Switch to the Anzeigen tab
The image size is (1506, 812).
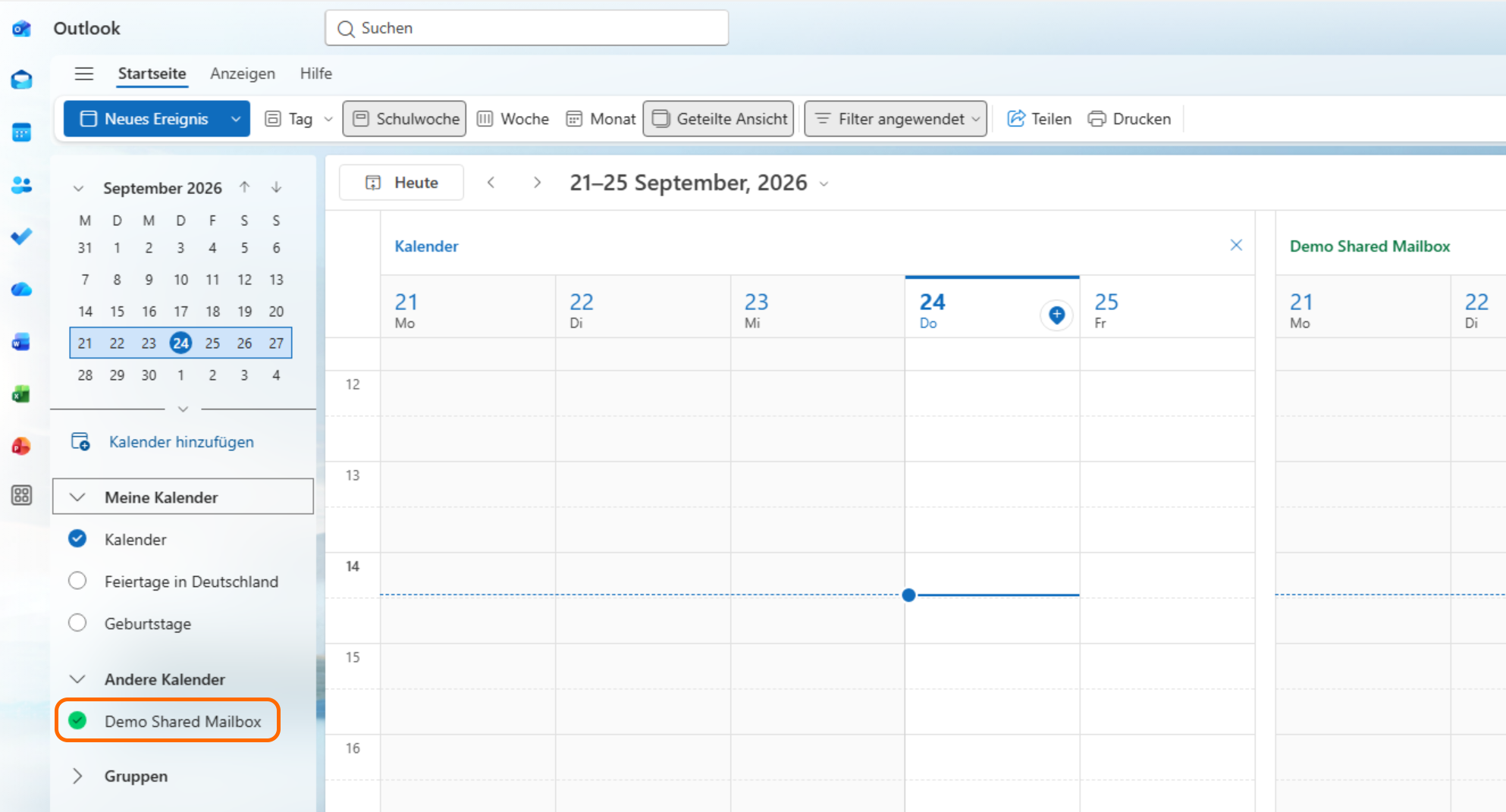[x=243, y=74]
